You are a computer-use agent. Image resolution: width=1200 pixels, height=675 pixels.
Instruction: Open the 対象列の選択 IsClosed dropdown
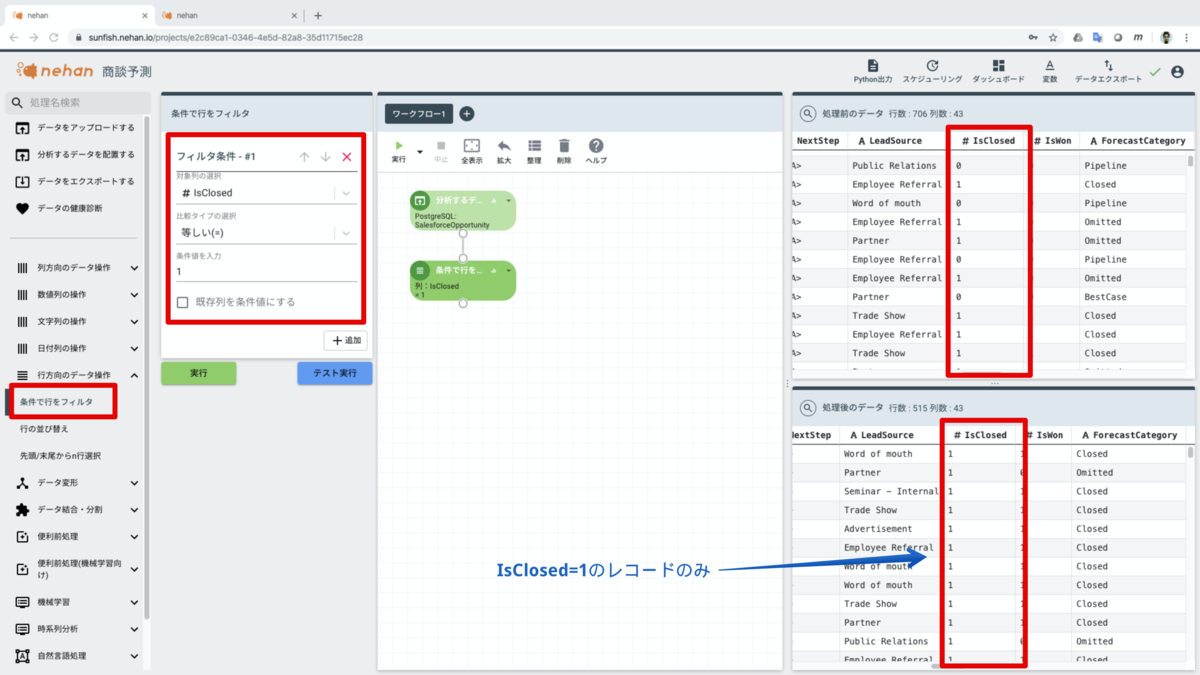(x=266, y=192)
